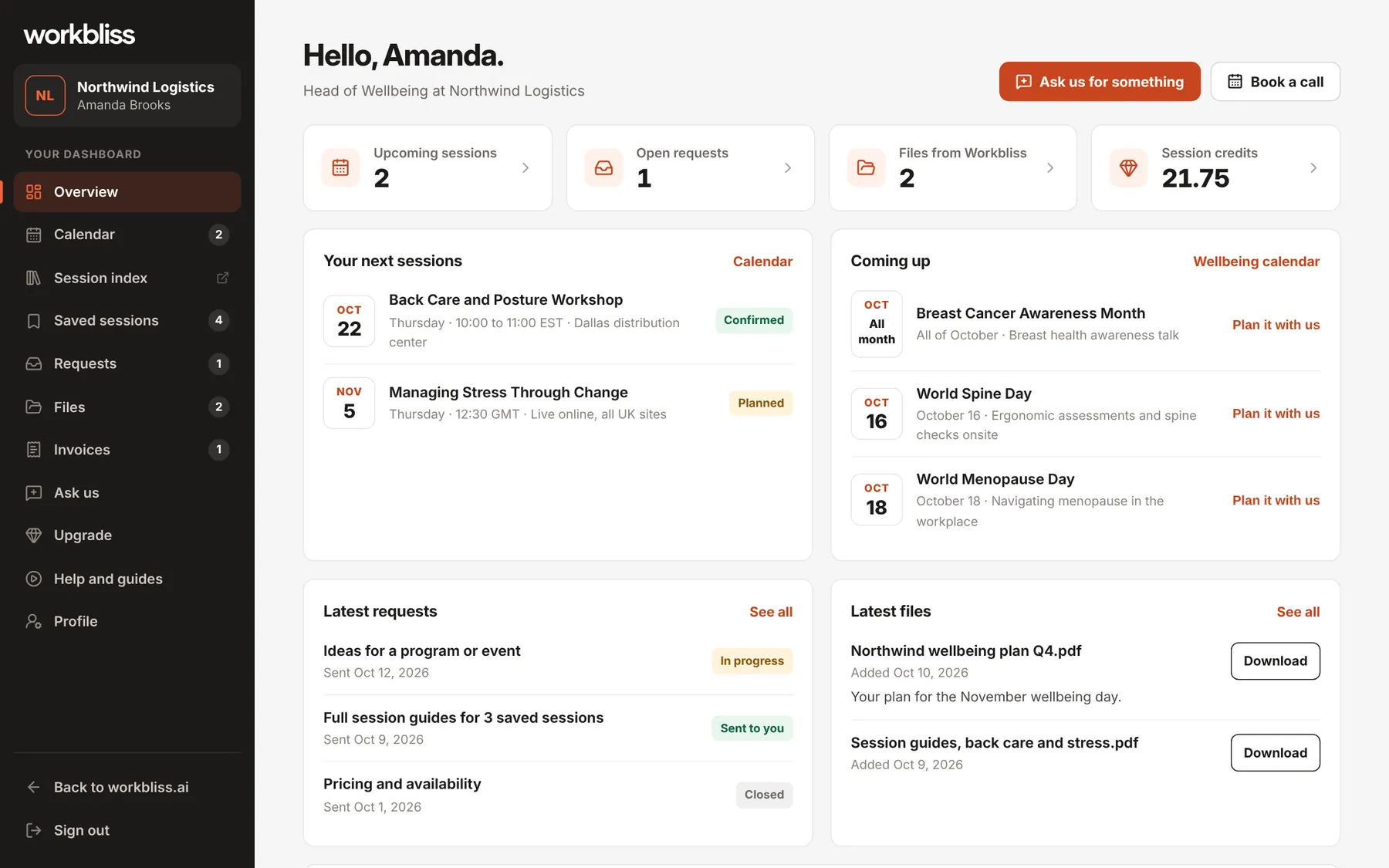Click the Profile user icon
Viewport: 1389px width, 868px height.
click(33, 622)
